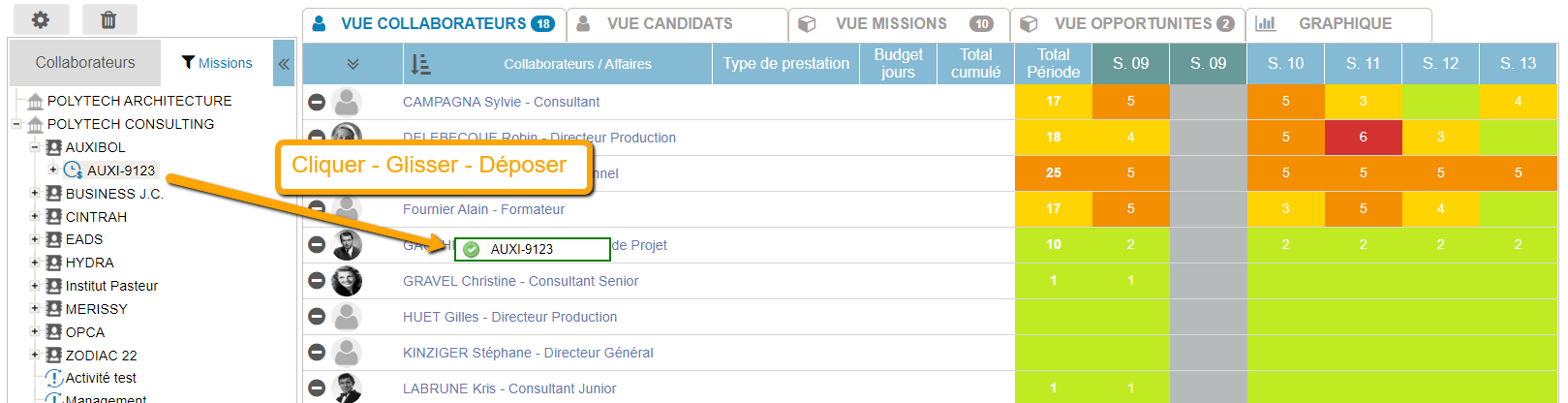Click the minus icon on LABRUNE Kris row
Screen dimensions: 1568x403
pyautogui.click(x=317, y=388)
